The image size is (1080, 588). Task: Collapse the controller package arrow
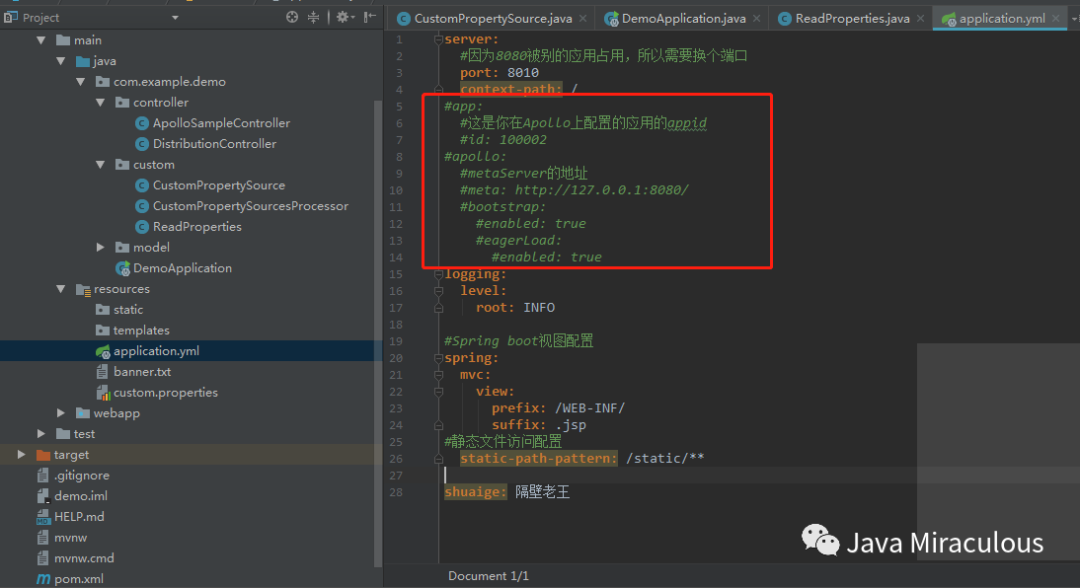coord(101,102)
